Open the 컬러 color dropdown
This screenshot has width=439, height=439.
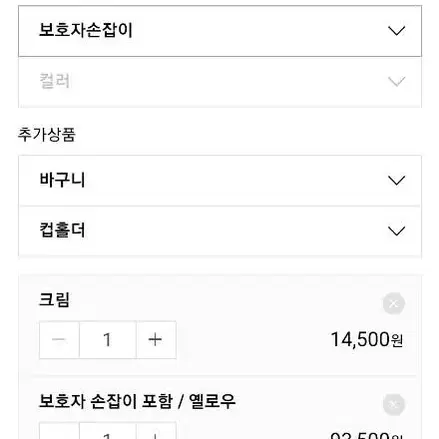[x=220, y=82]
